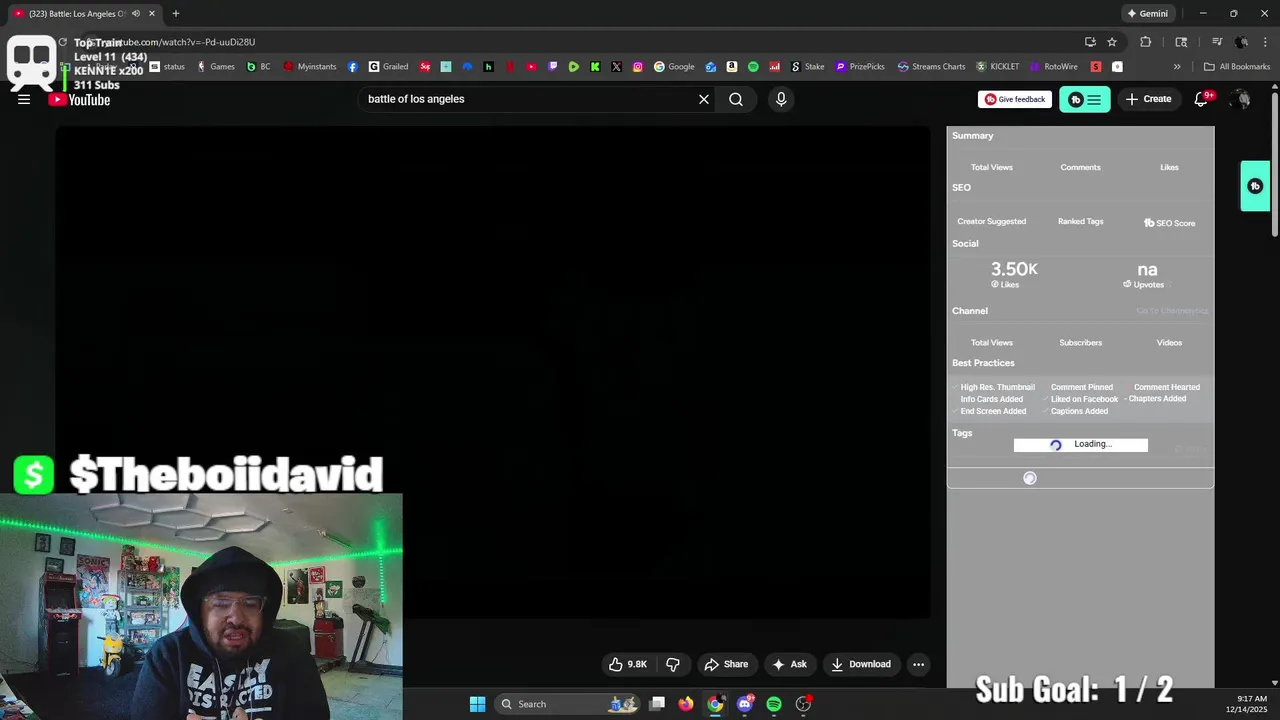This screenshot has width=1280, height=720.
Task: Open the Grailed bookmark
Action: tap(389, 67)
